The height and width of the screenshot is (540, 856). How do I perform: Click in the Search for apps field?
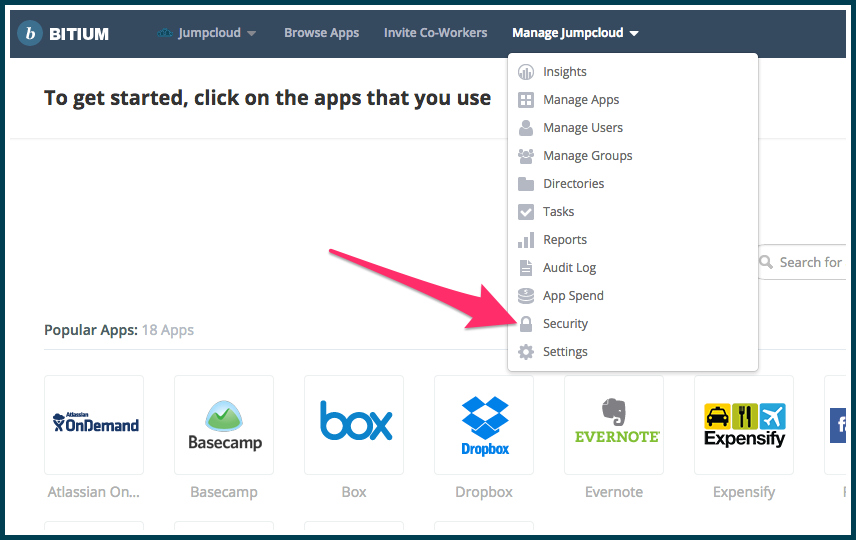pyautogui.click(x=808, y=262)
